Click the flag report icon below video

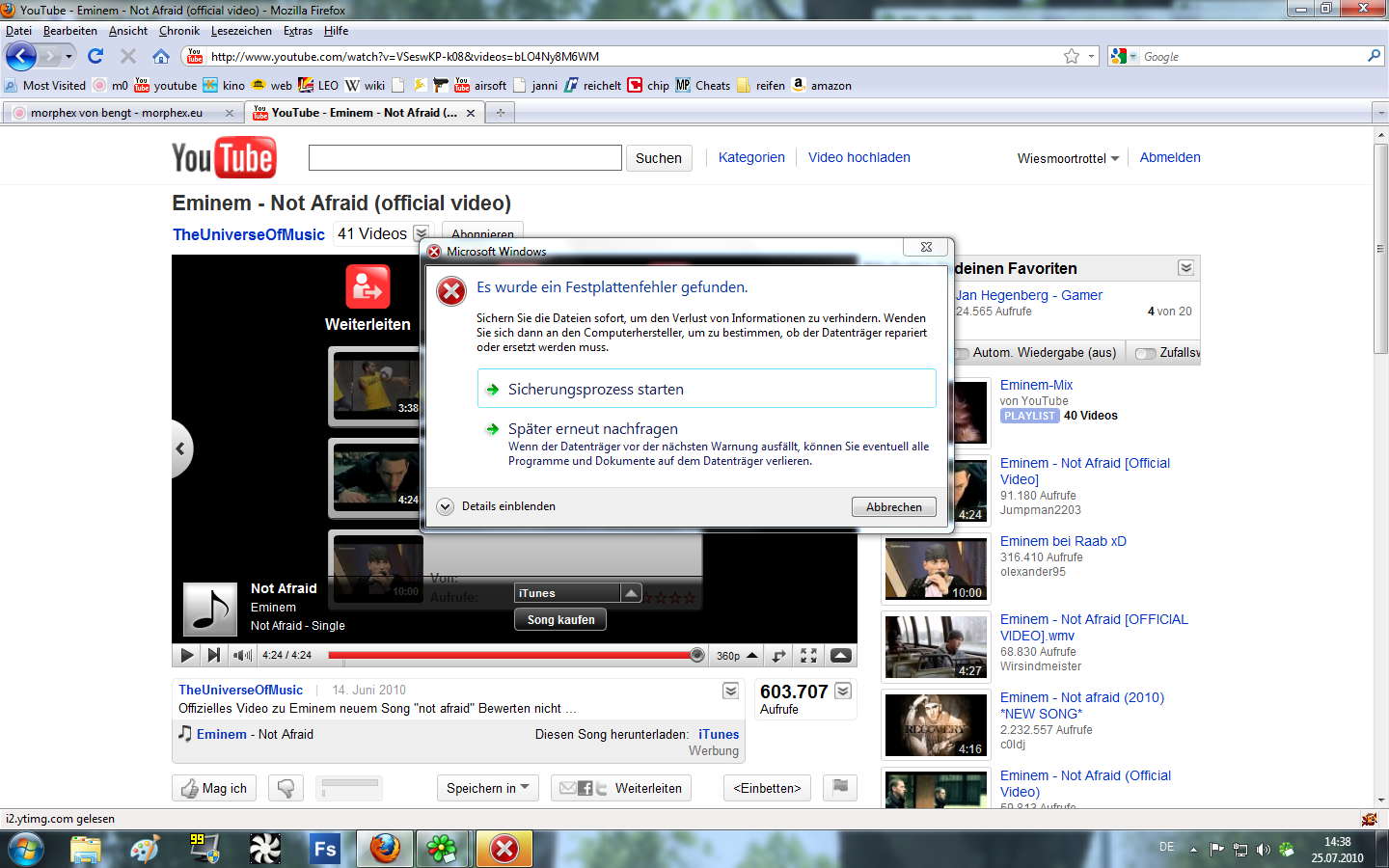(x=840, y=788)
